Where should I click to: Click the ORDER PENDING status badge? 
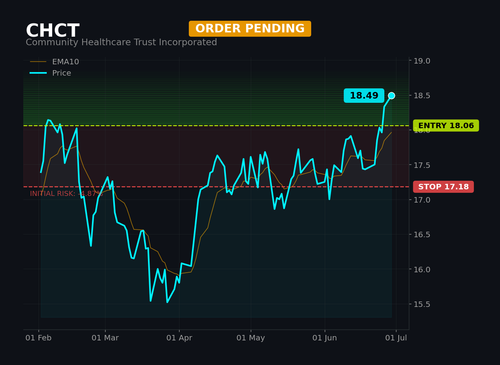[x=250, y=29]
